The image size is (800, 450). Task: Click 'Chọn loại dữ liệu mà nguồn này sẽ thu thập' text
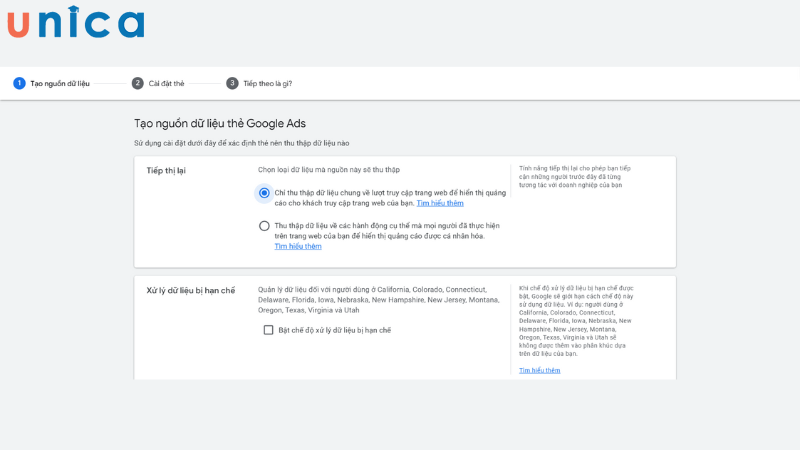(x=330, y=171)
